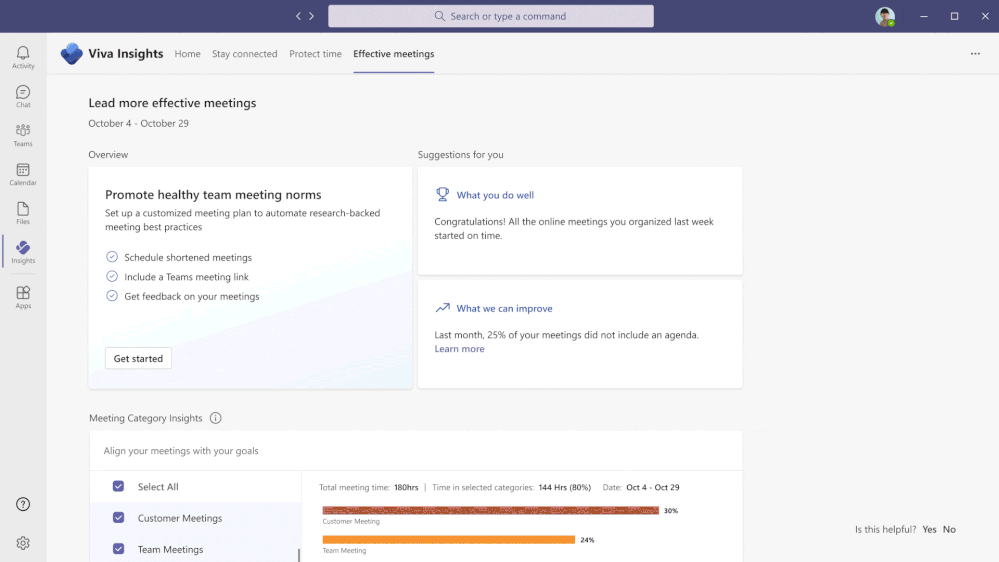
Task: Open the Protect time tab
Action: 315,54
